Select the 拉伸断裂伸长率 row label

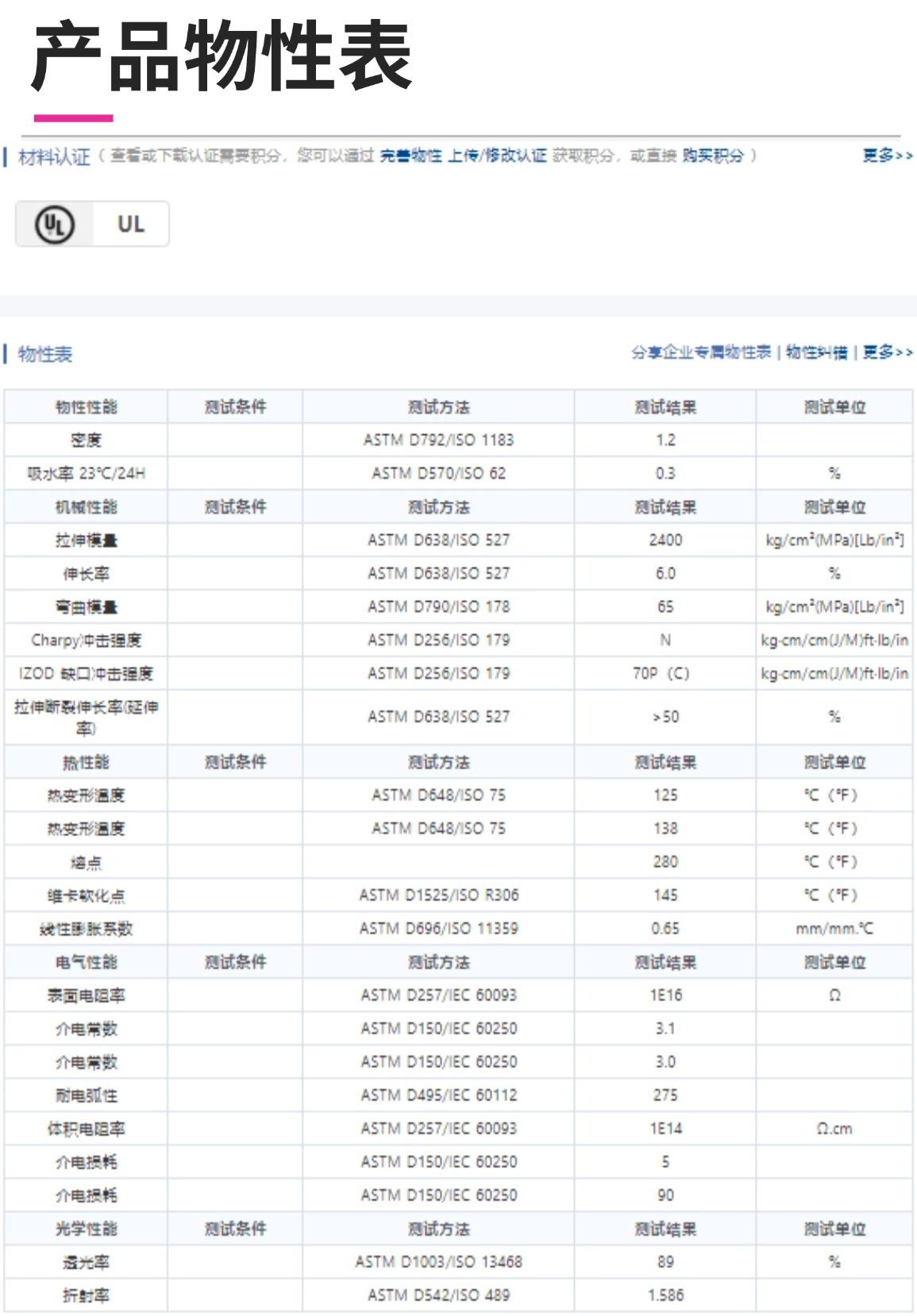[86, 717]
